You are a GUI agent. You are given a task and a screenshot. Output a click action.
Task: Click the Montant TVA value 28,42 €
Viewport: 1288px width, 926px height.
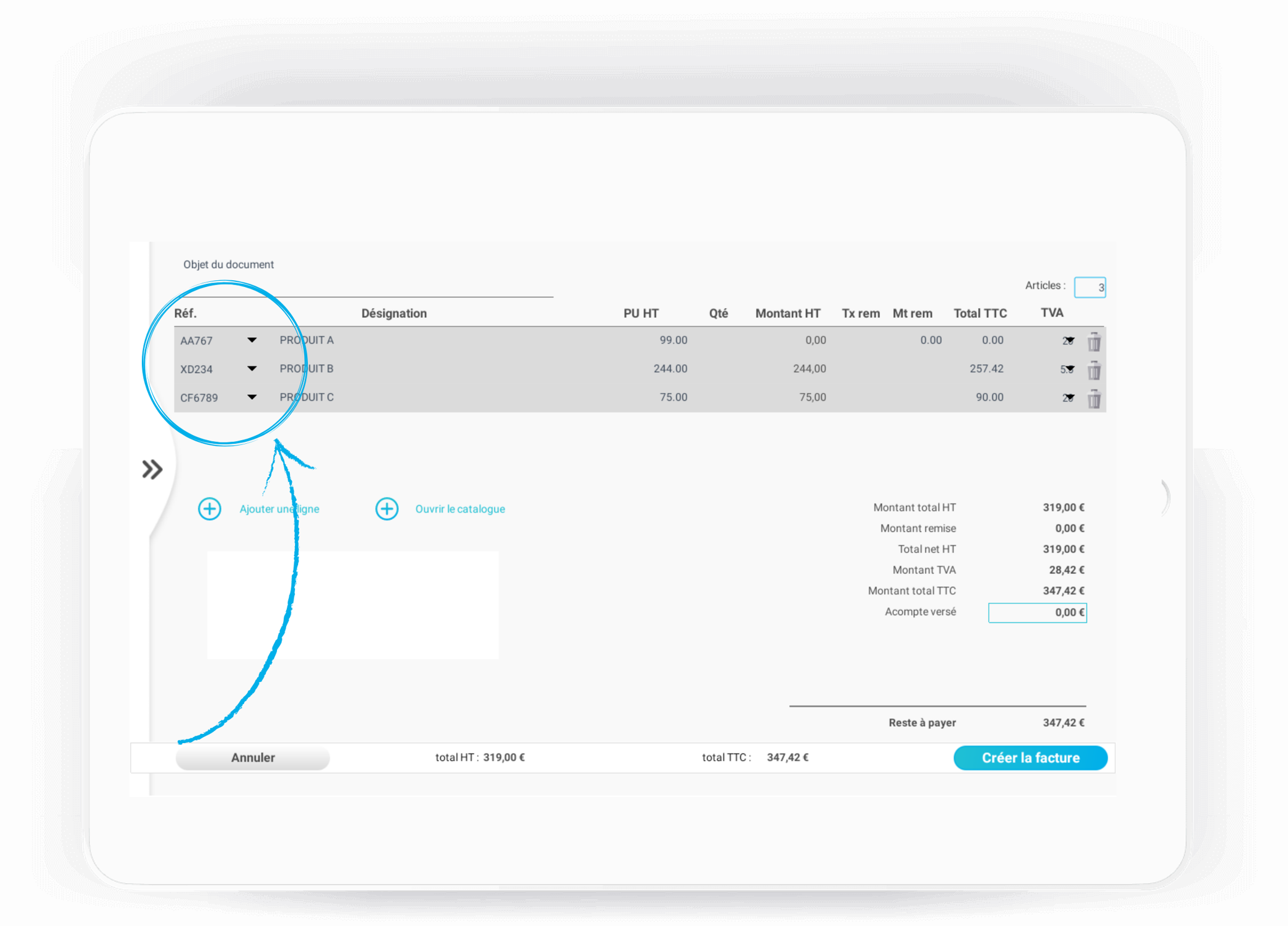click(x=1066, y=570)
